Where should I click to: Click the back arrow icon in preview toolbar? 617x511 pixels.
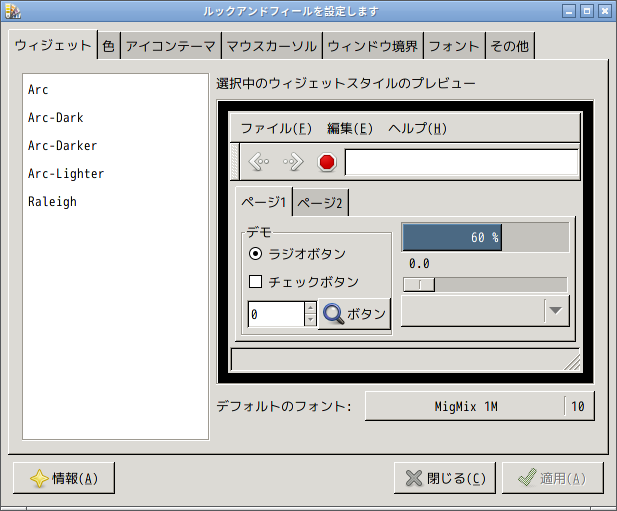tap(259, 162)
